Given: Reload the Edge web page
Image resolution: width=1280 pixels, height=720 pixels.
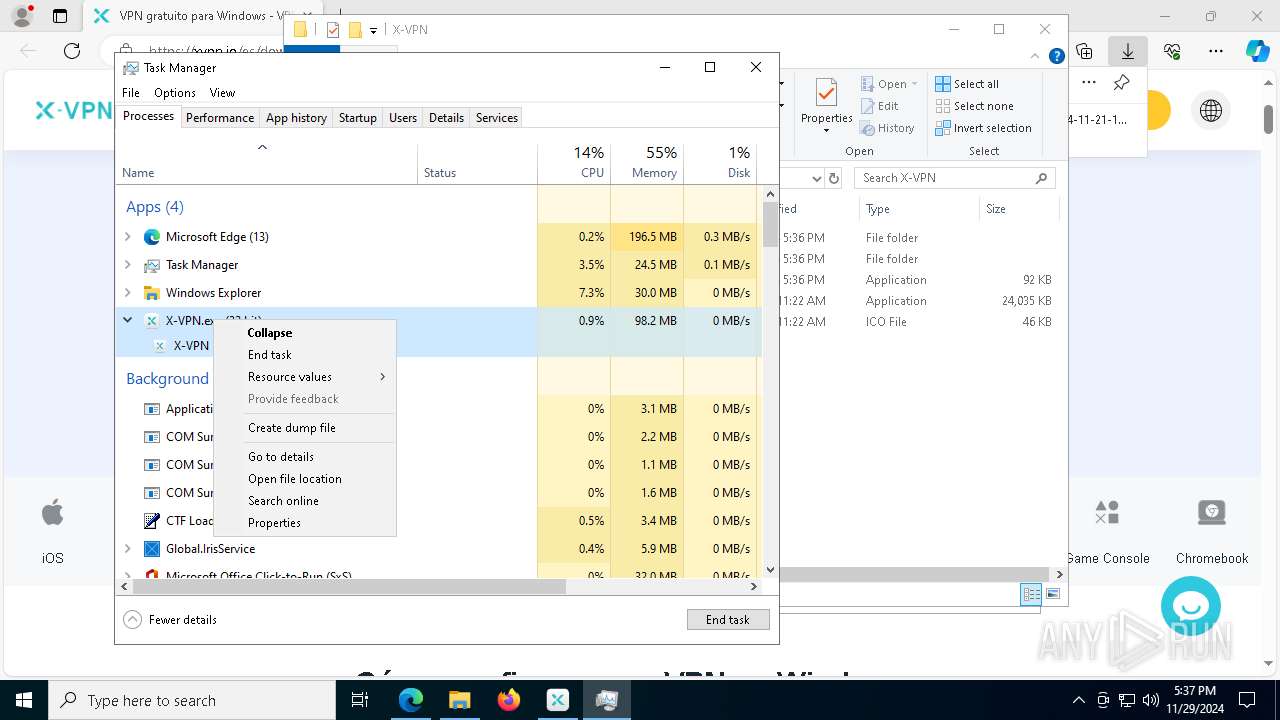Looking at the screenshot, I should (x=72, y=51).
